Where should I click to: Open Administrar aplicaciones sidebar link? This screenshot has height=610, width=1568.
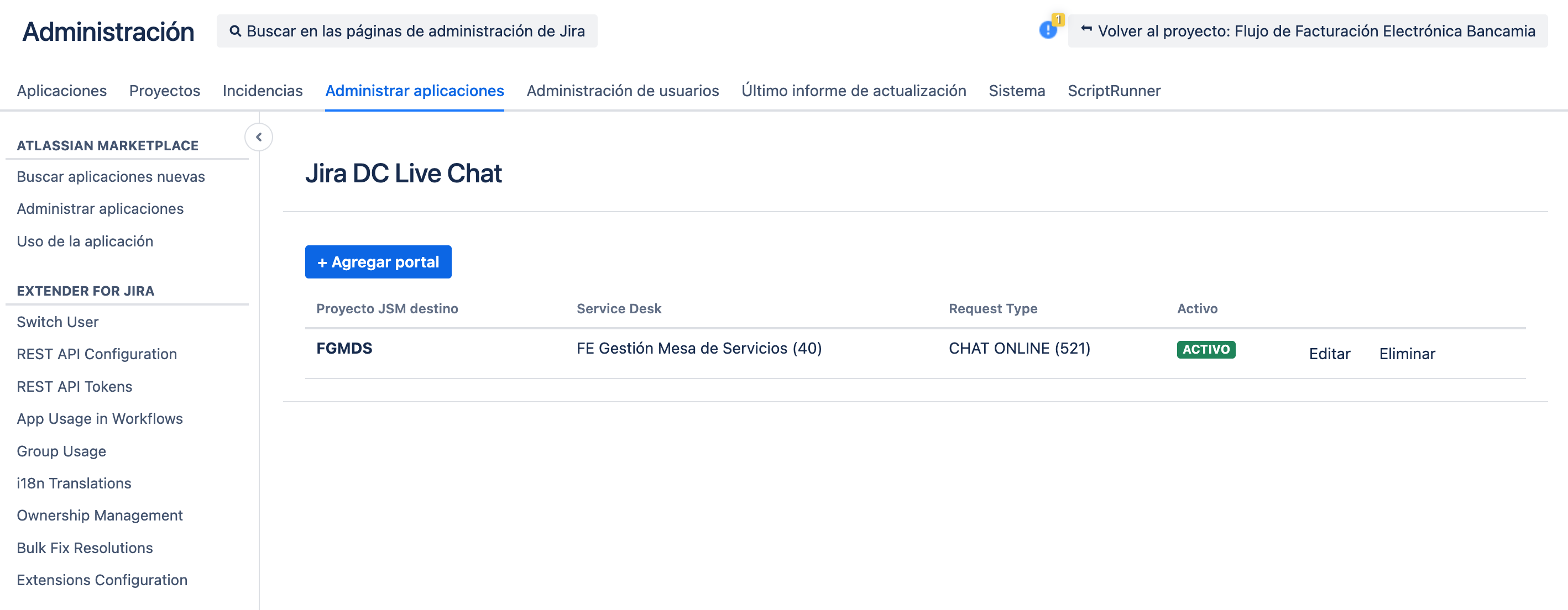tap(100, 209)
